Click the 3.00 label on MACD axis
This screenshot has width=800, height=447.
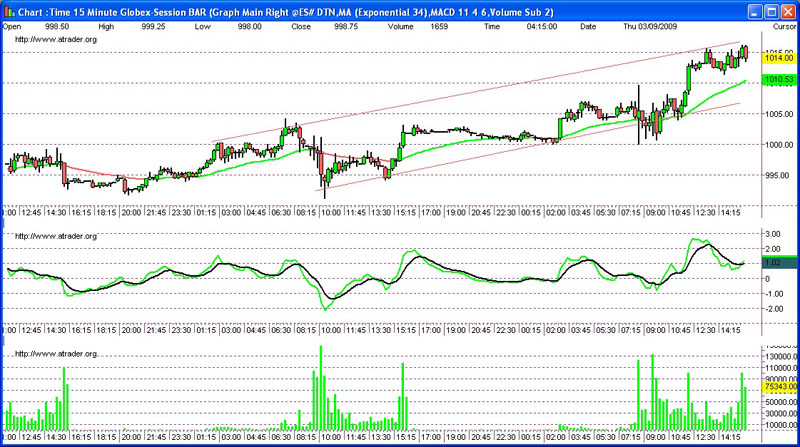[773, 234]
